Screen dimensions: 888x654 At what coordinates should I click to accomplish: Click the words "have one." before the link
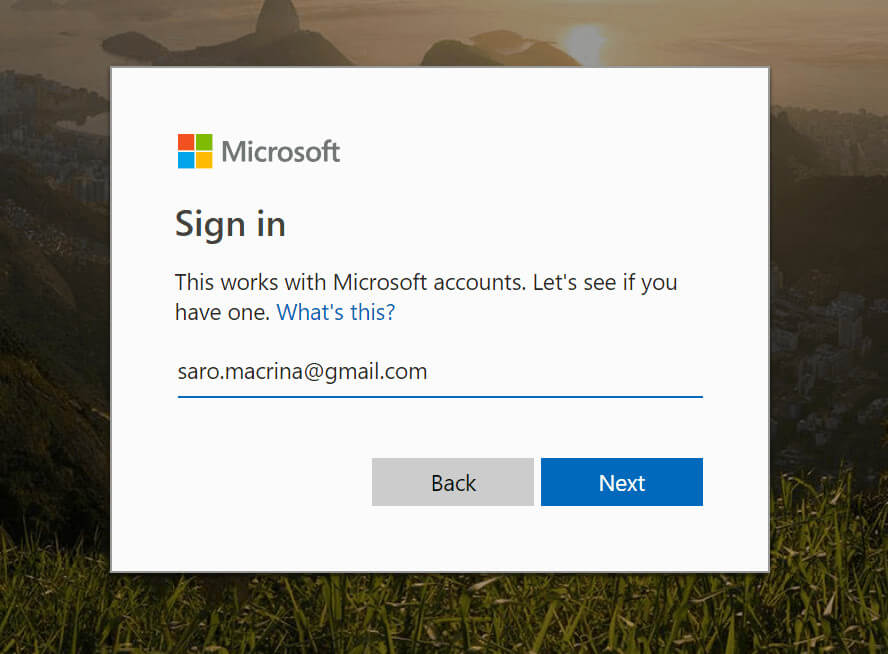[223, 312]
